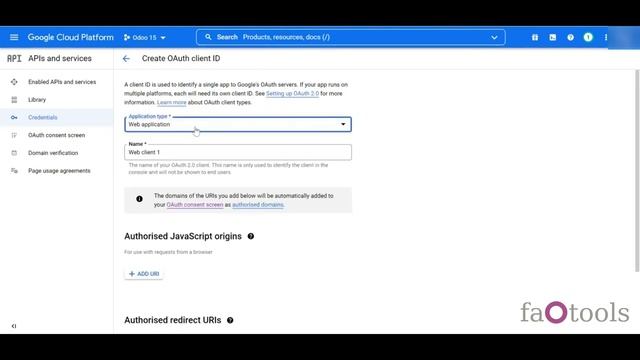Click help icon beside Authorised redirect URIs

pos(230,320)
